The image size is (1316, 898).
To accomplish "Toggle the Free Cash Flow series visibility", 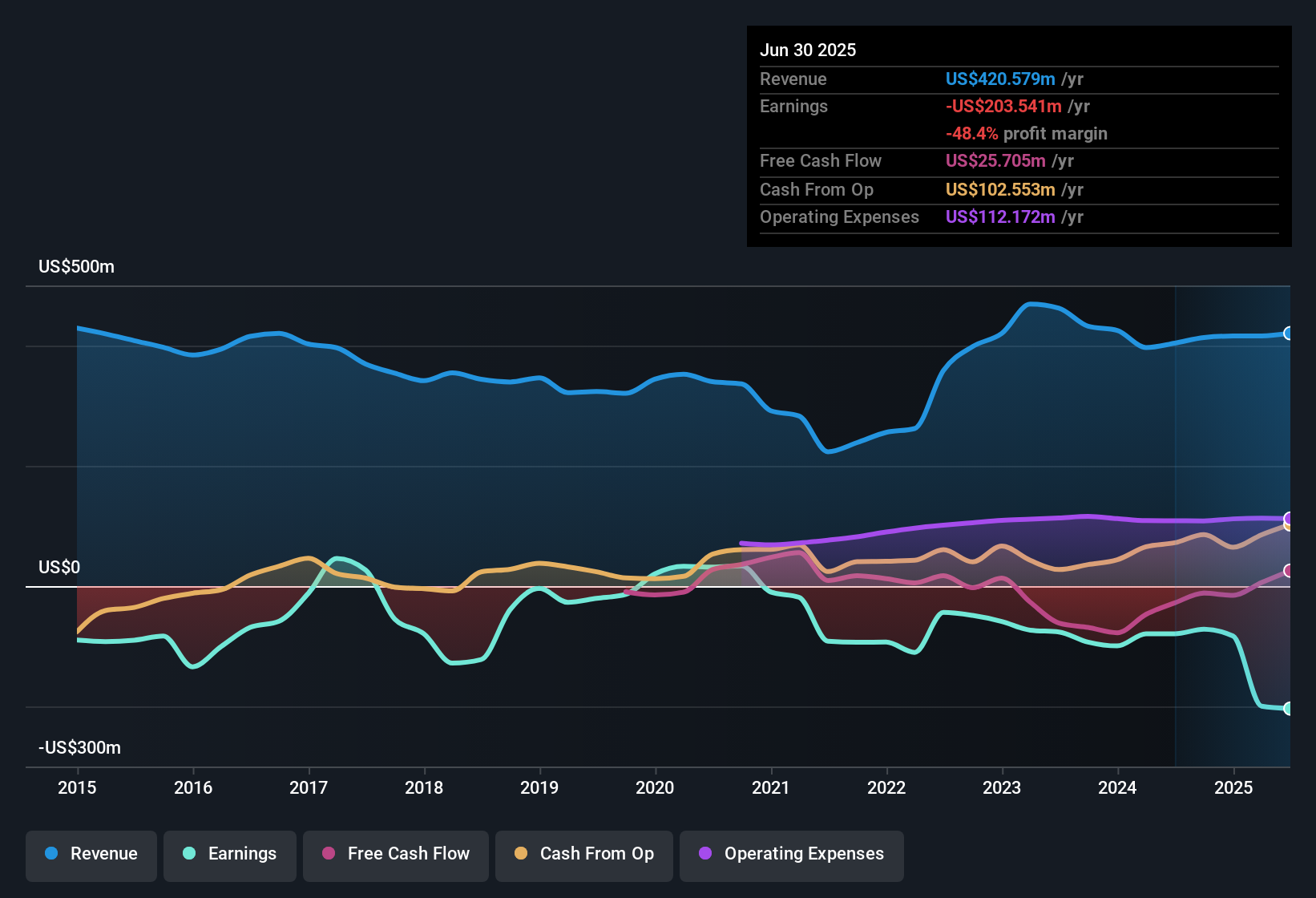I will coord(395,854).
